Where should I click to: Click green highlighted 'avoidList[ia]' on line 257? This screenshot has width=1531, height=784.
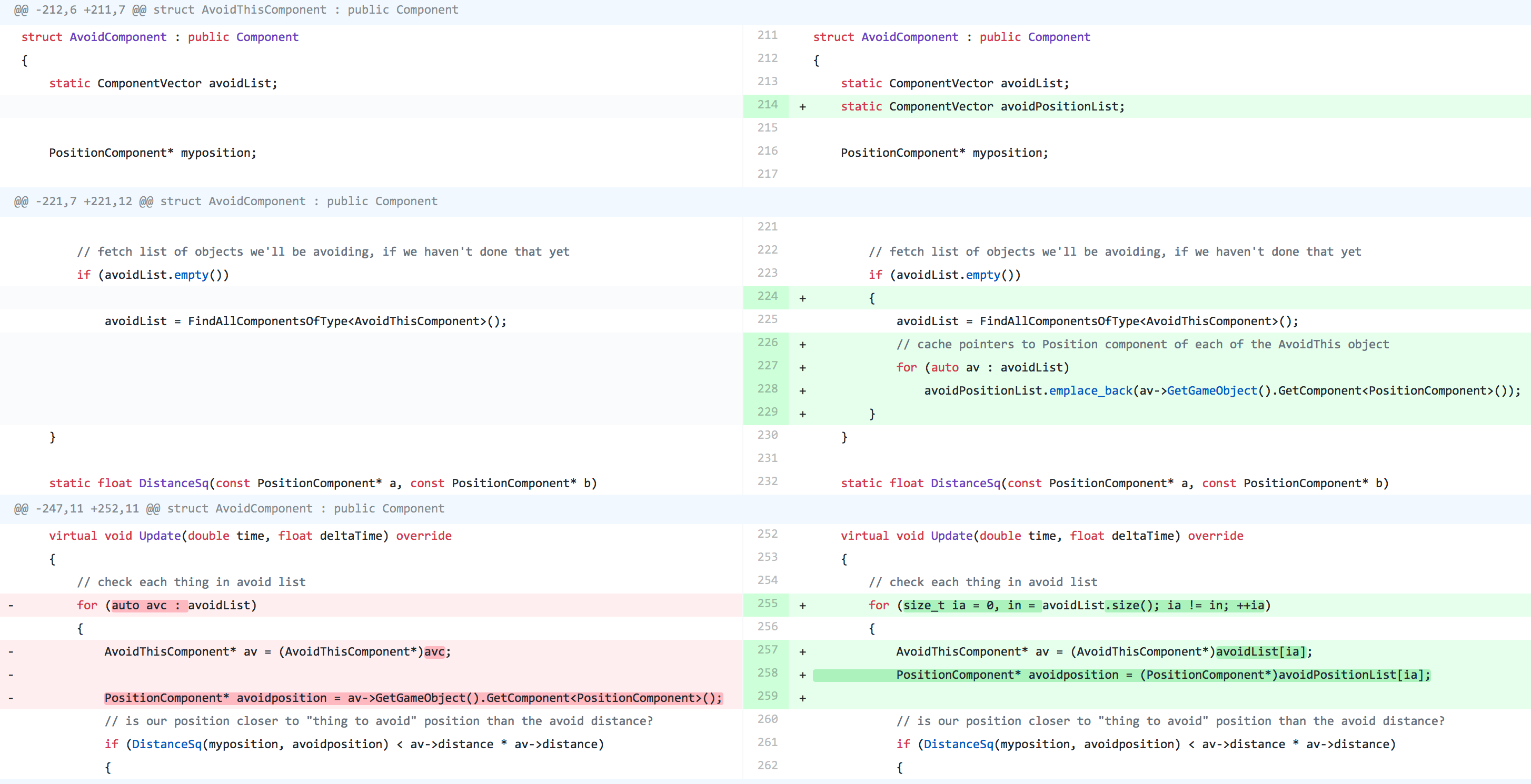coord(1260,652)
